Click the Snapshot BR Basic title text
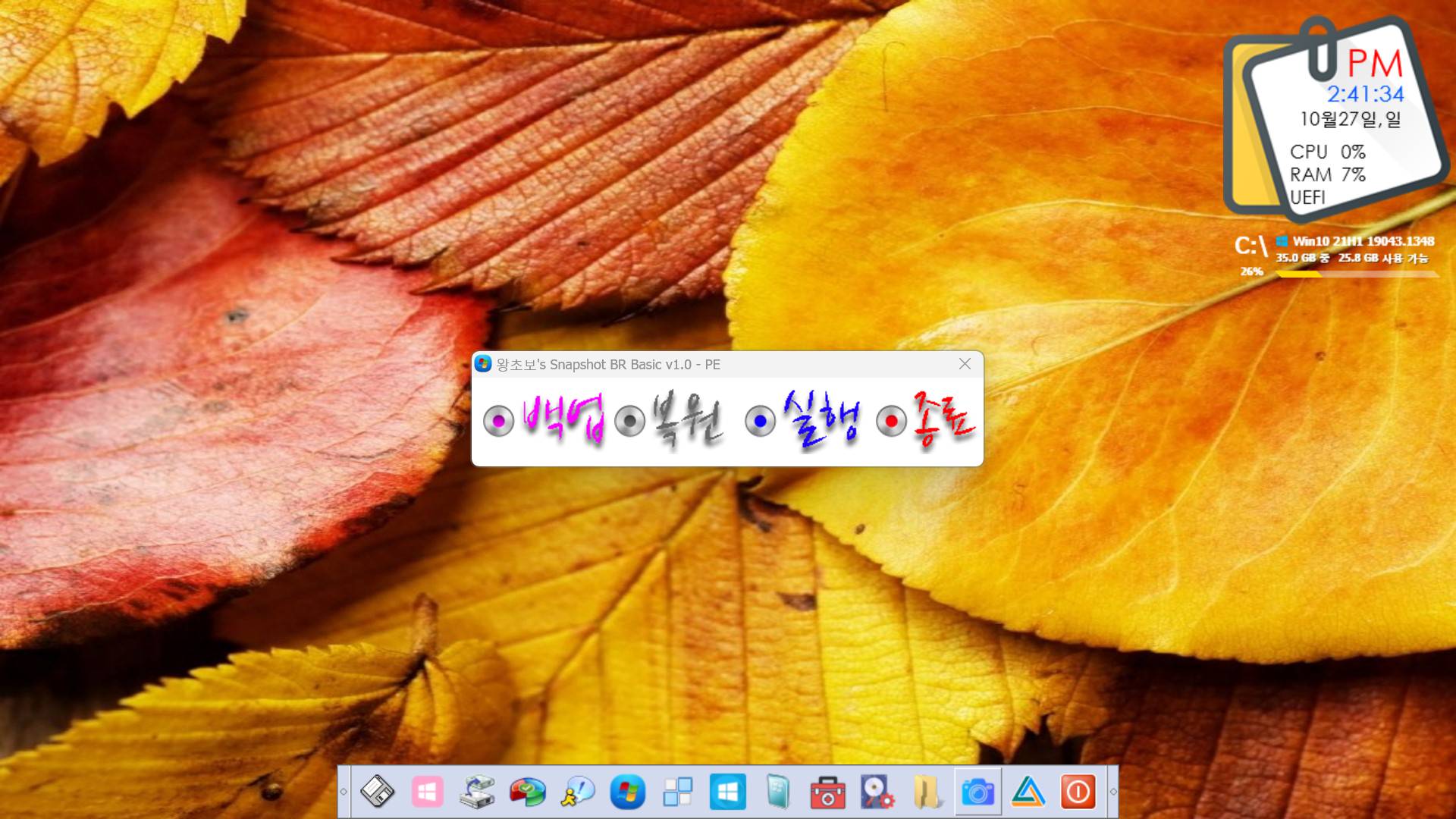The height and width of the screenshot is (819, 1456). pyautogui.click(x=608, y=365)
